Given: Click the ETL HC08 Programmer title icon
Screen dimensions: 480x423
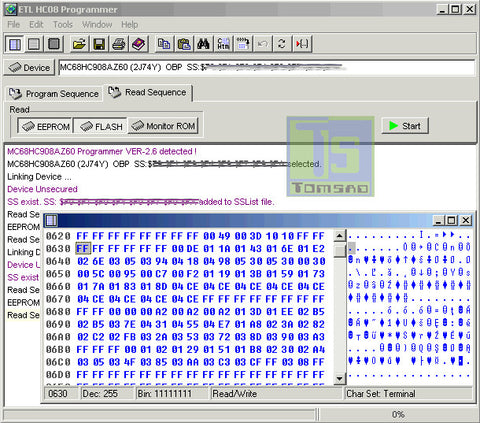Looking at the screenshot, I should [10, 9].
